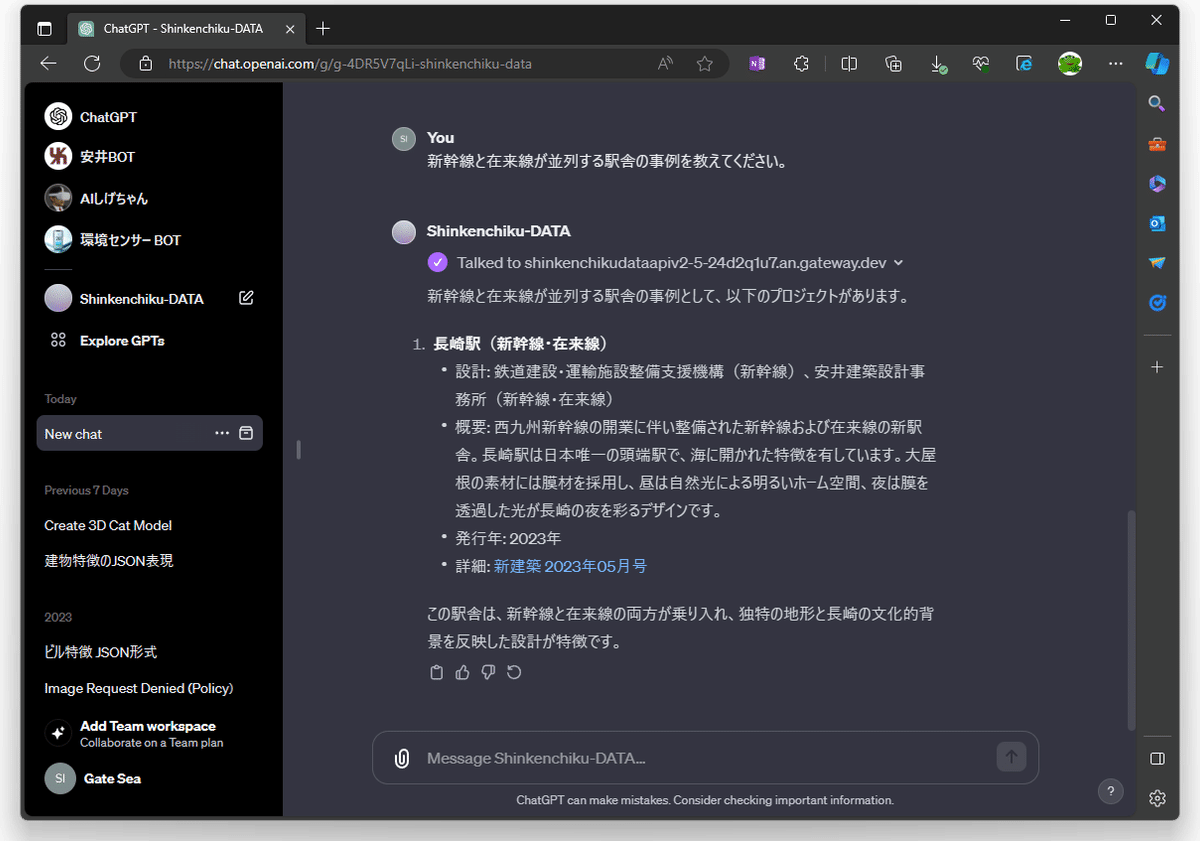Screen dimensions: 1200x841
Task: Click the attach file paperclip icon
Action: click(x=401, y=758)
